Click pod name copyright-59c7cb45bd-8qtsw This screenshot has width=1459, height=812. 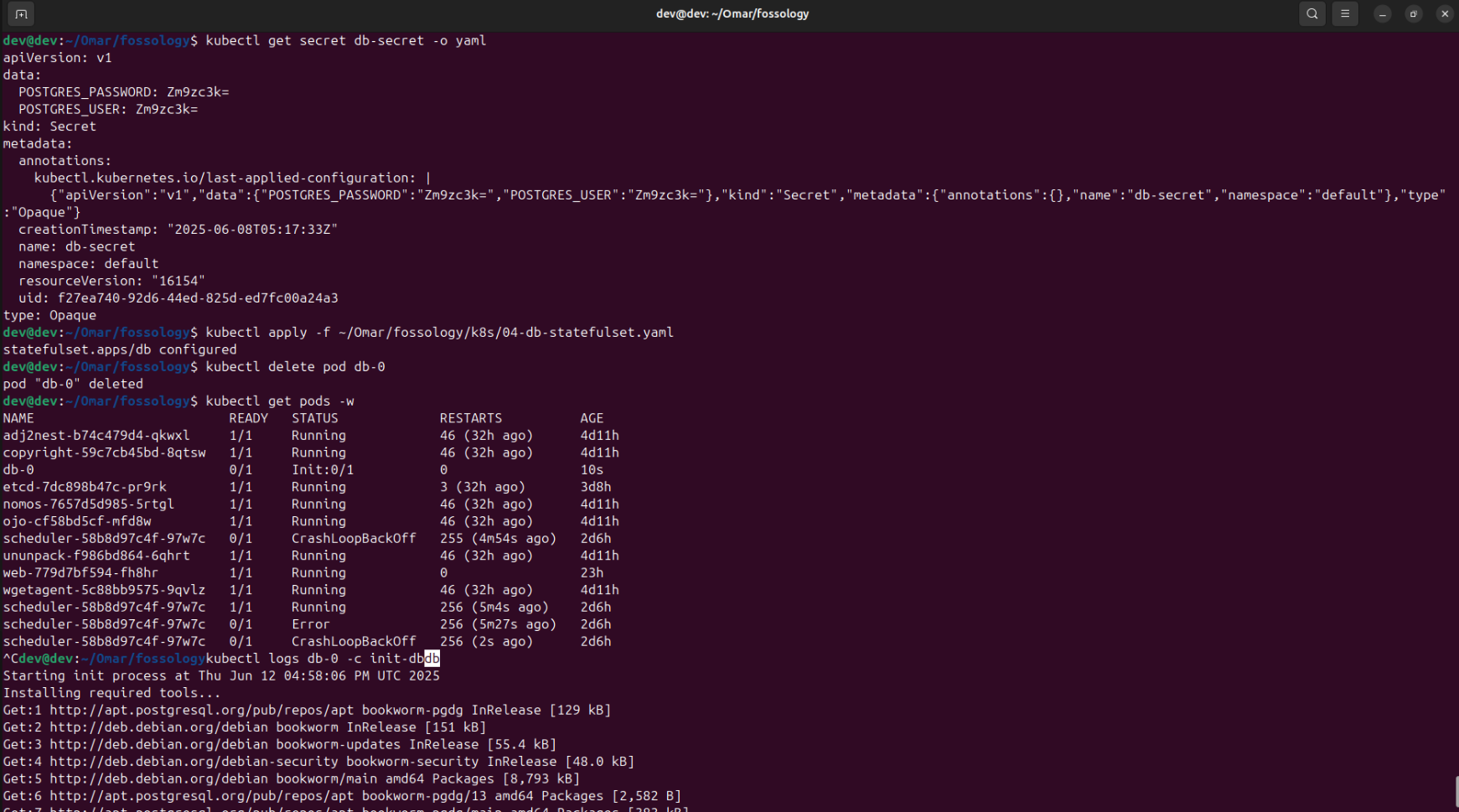click(104, 453)
